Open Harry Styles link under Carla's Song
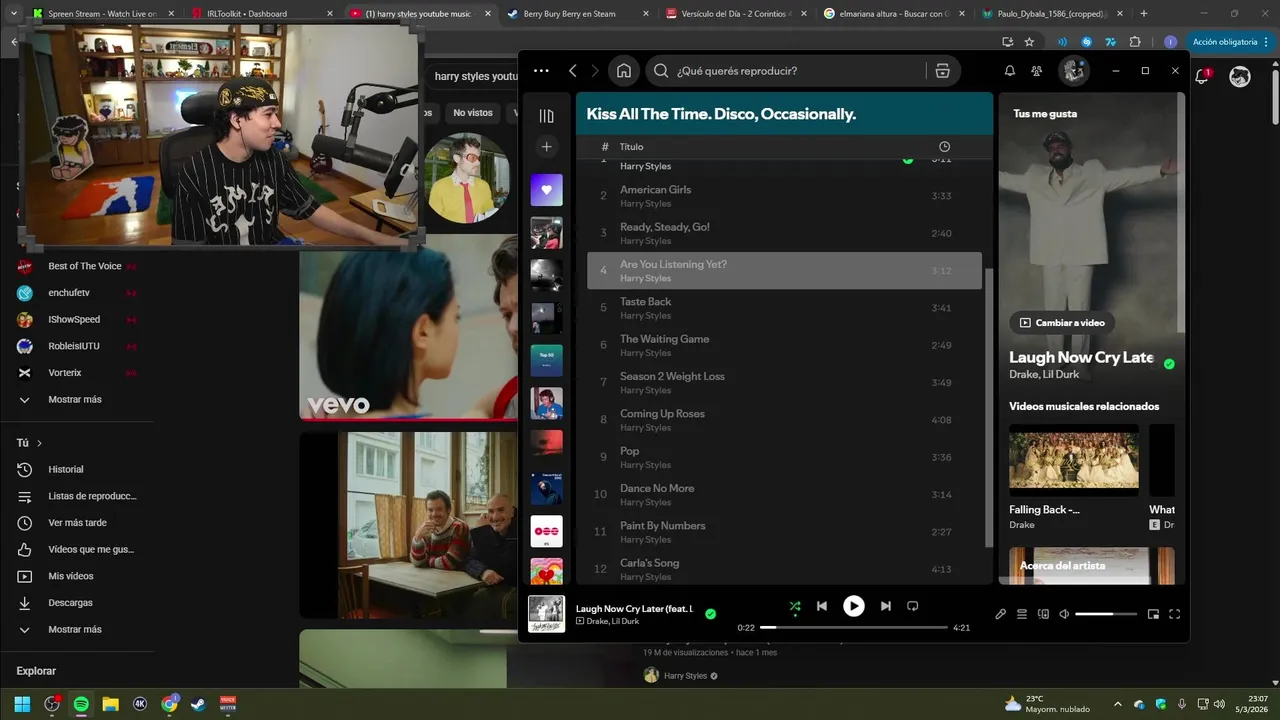The height and width of the screenshot is (720, 1280). click(645, 577)
